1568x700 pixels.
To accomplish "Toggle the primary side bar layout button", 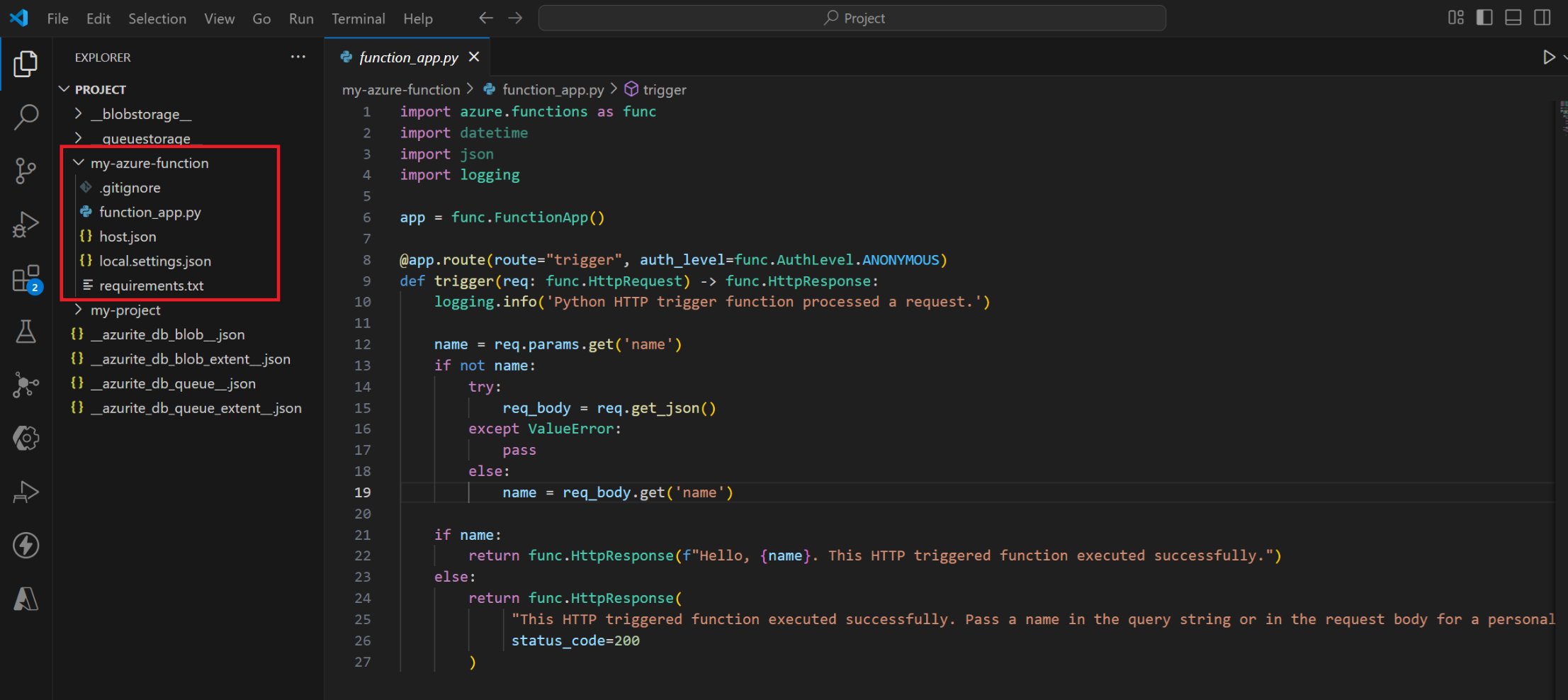I will click(1484, 18).
